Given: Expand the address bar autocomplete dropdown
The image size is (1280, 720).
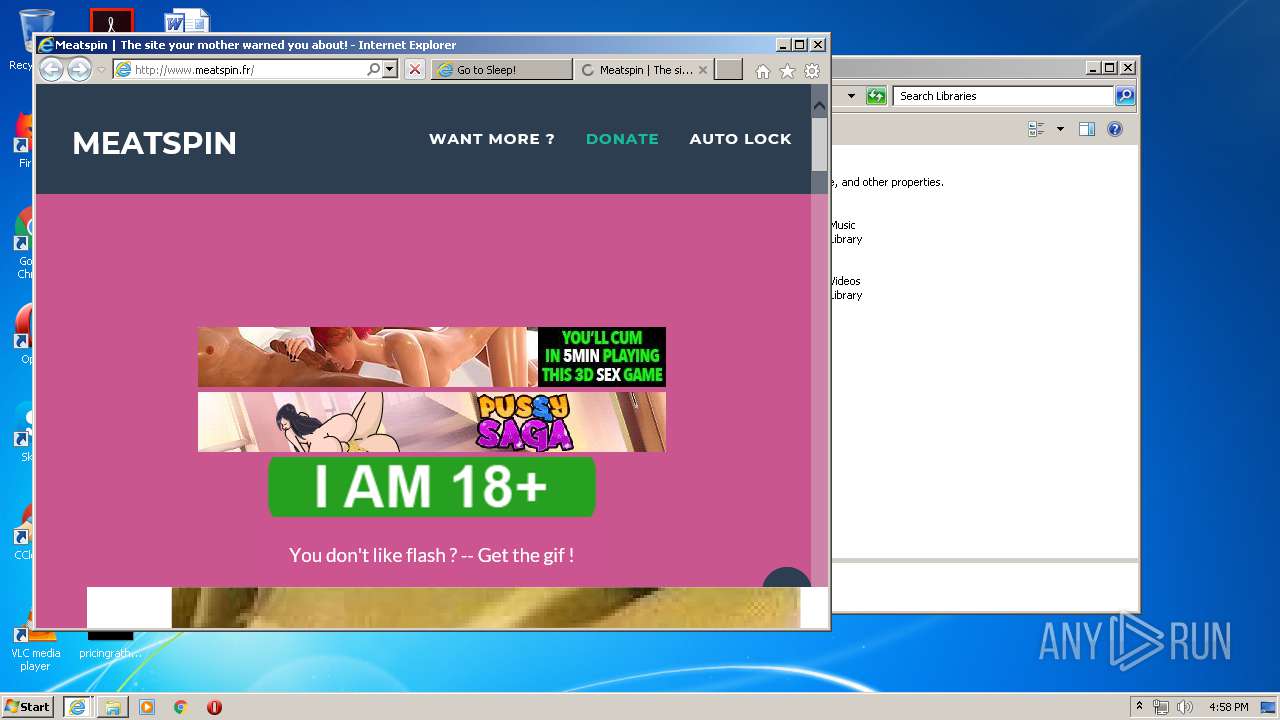Looking at the screenshot, I should coord(390,69).
